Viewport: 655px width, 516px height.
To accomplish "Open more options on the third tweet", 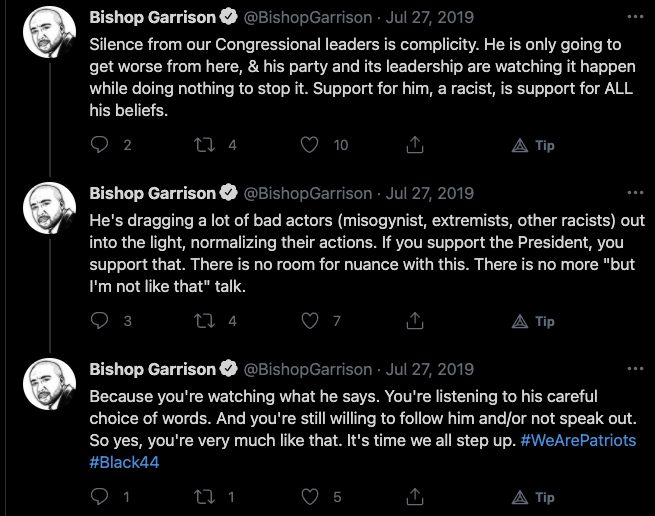I will tap(634, 369).
